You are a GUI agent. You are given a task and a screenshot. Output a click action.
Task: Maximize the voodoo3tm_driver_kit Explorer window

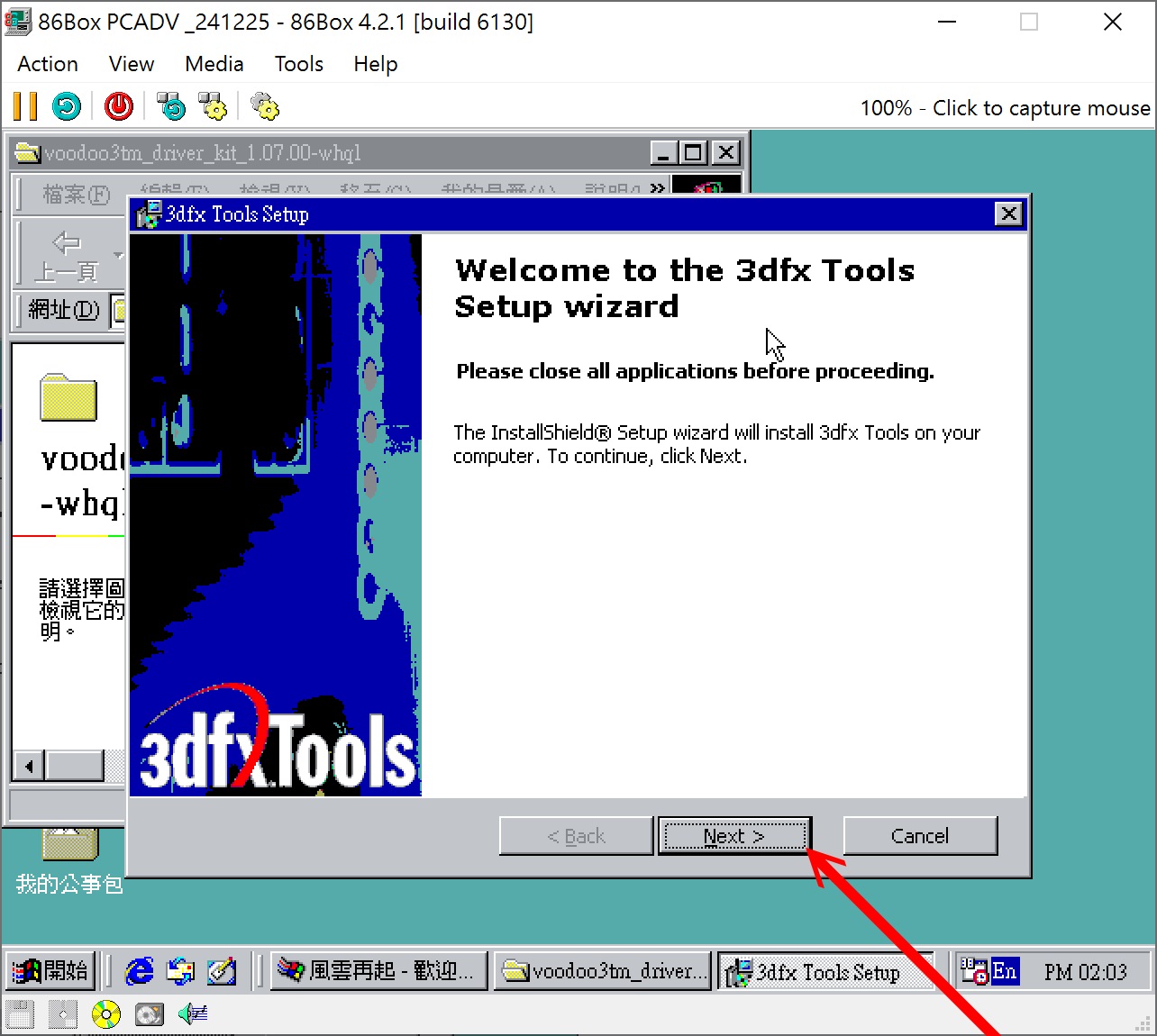pos(693,153)
